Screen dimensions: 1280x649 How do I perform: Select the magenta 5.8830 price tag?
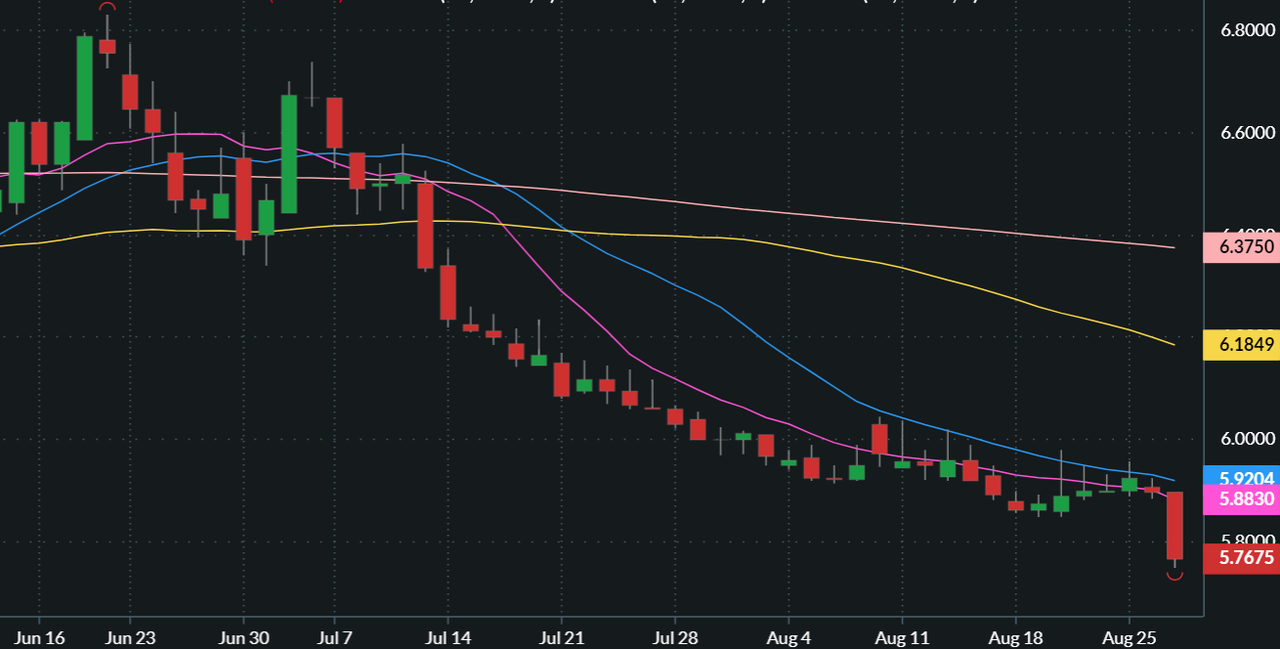[x=1242, y=500]
